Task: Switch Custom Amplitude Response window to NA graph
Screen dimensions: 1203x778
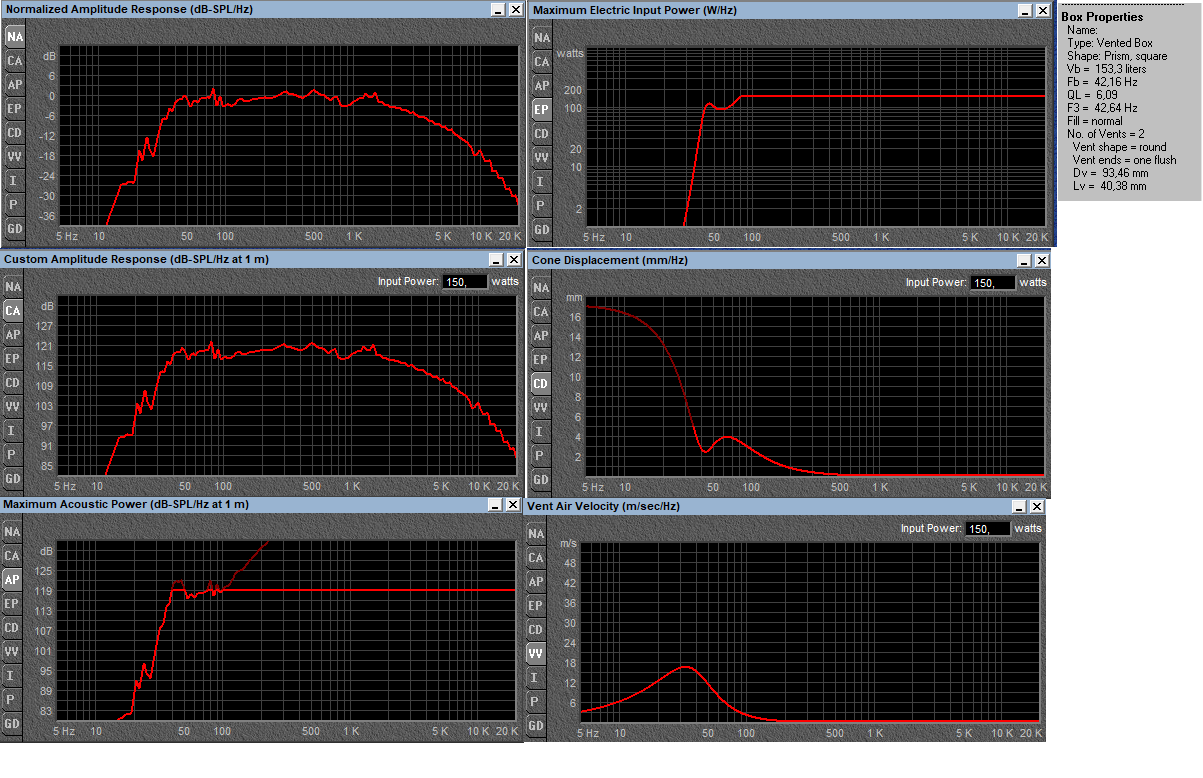Action: pyautogui.click(x=13, y=287)
